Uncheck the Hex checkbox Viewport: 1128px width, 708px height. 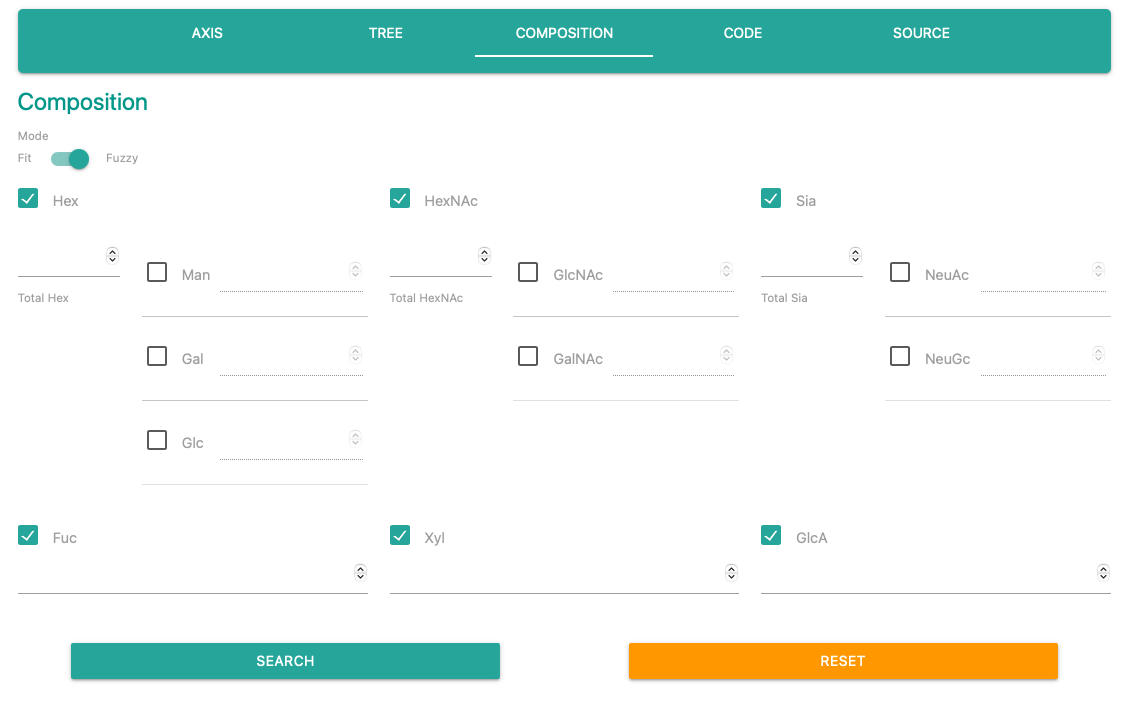(28, 199)
